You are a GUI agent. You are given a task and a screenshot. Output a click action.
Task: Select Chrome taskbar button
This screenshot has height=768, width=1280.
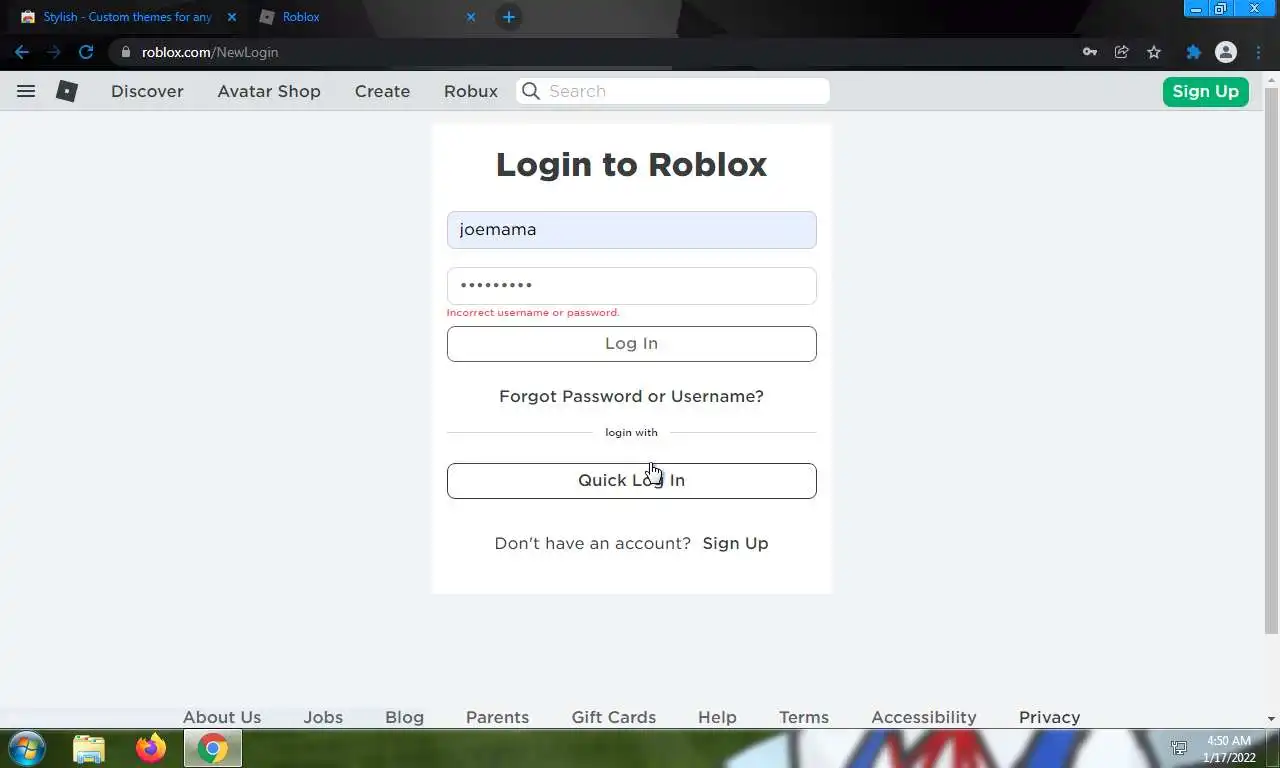click(x=212, y=748)
